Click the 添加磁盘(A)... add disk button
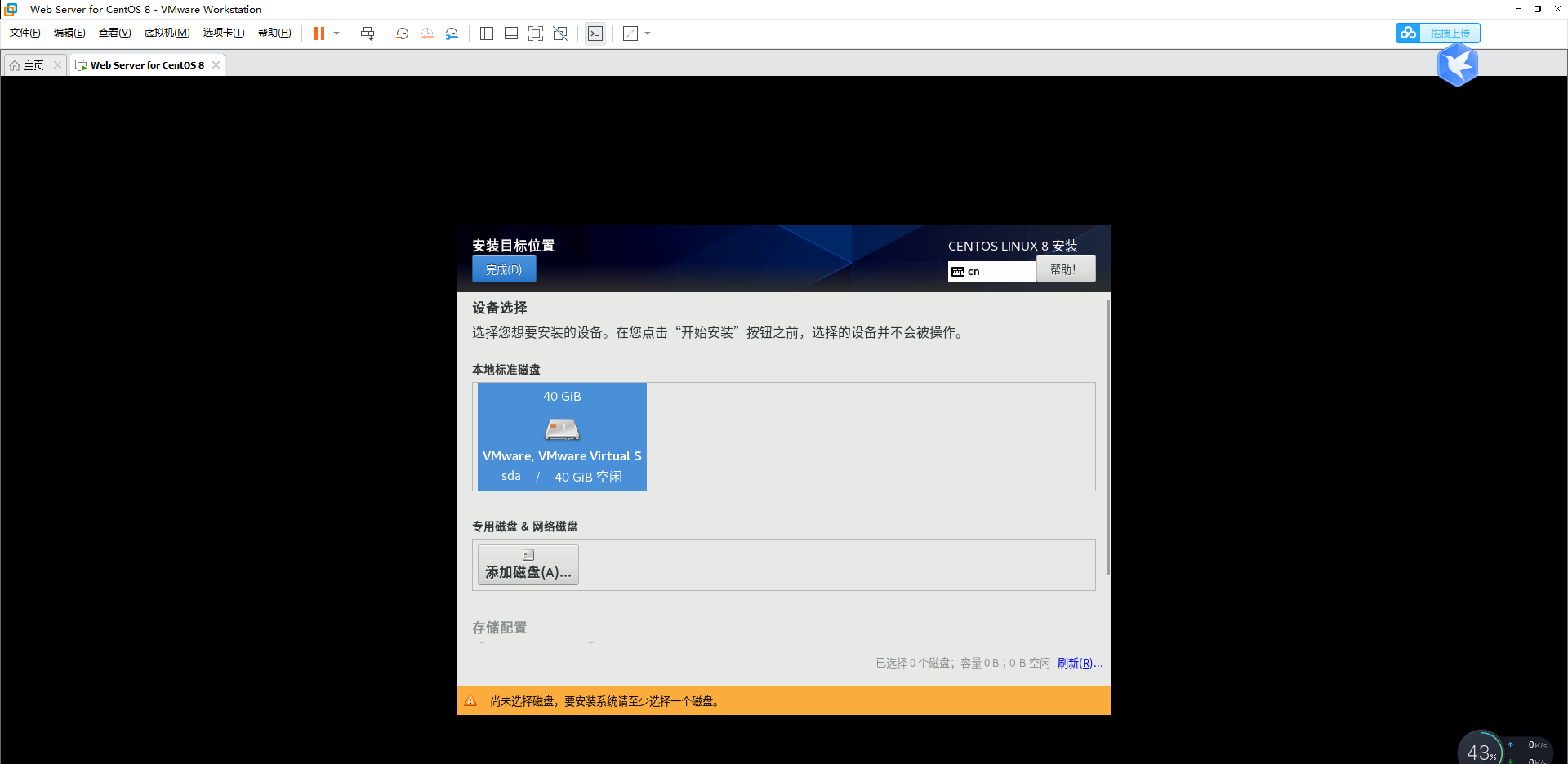The width and height of the screenshot is (1568, 764). coord(528,565)
